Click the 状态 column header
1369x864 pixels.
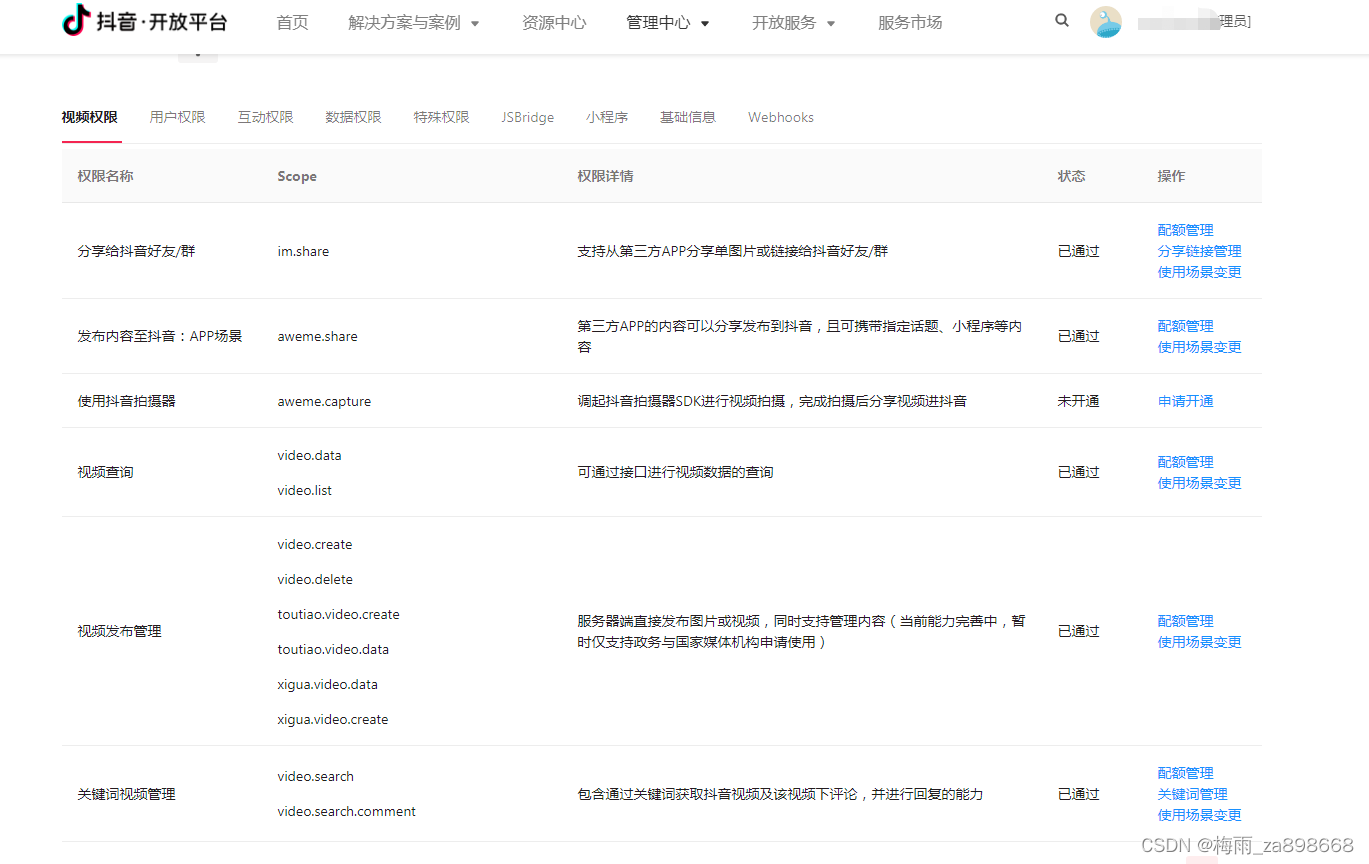pyautogui.click(x=1071, y=176)
